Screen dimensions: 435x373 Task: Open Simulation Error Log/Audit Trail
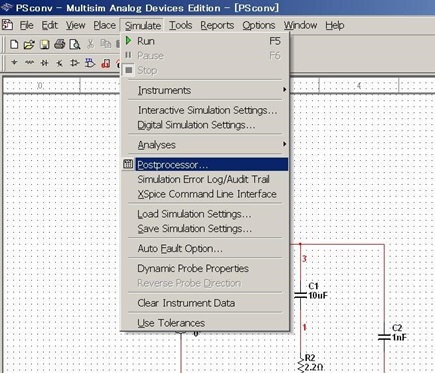point(205,179)
